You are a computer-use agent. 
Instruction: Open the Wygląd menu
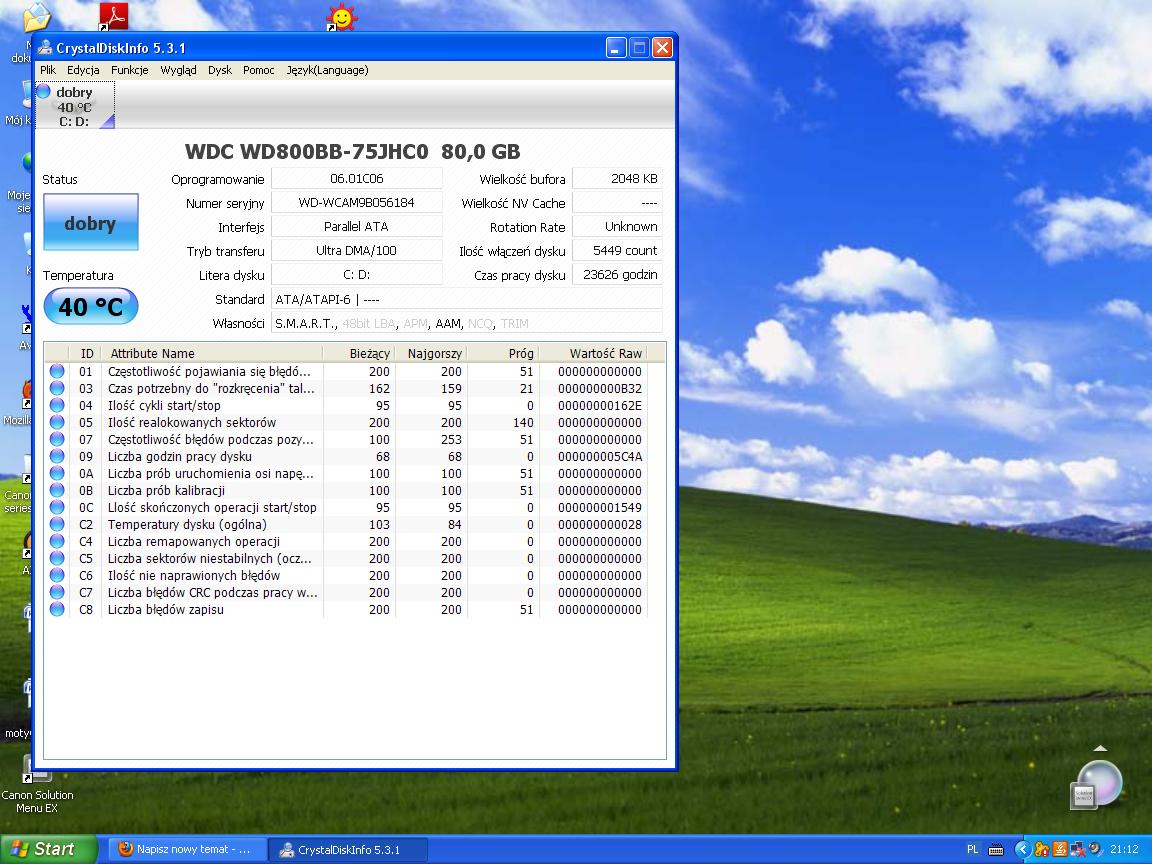coord(178,71)
